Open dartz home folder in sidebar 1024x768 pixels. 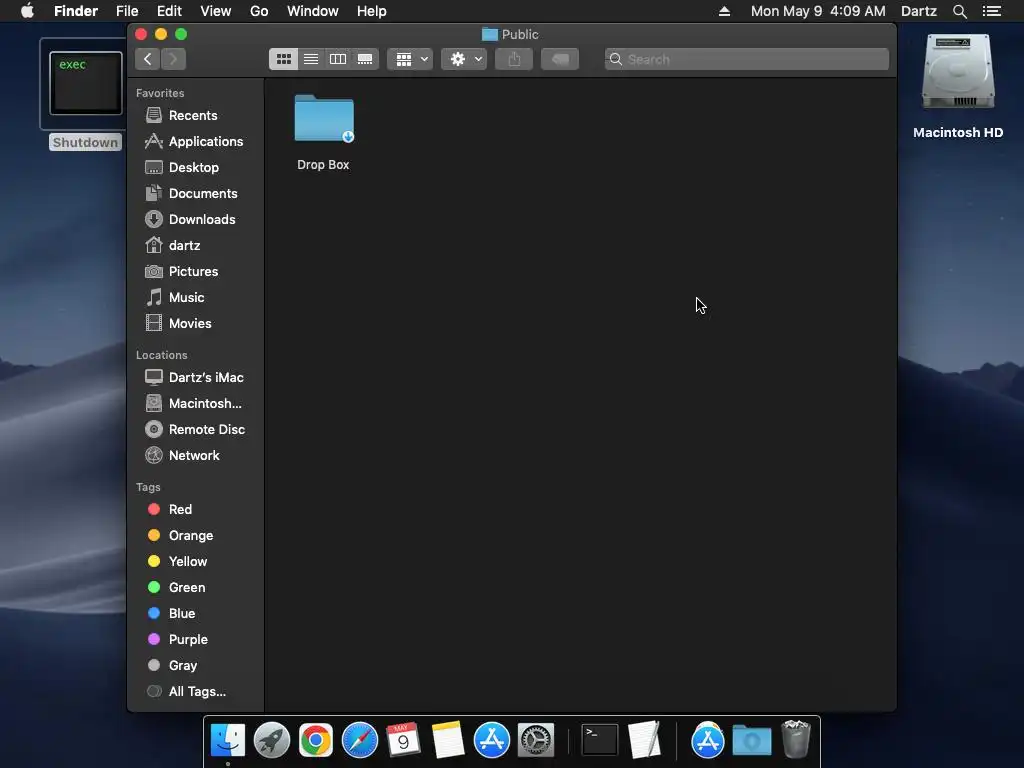pos(195,246)
